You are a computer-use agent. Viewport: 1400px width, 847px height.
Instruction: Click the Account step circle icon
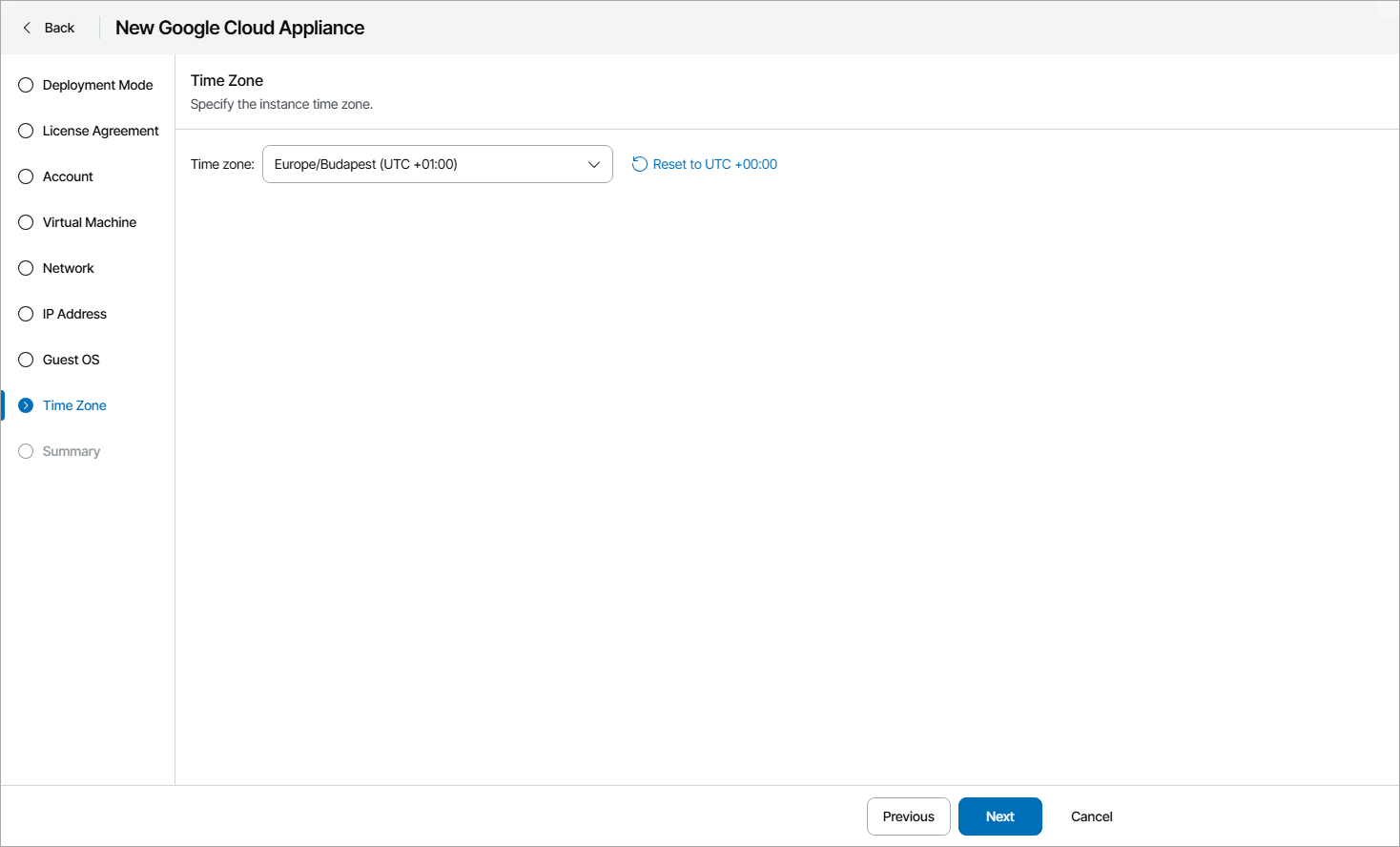click(x=26, y=176)
